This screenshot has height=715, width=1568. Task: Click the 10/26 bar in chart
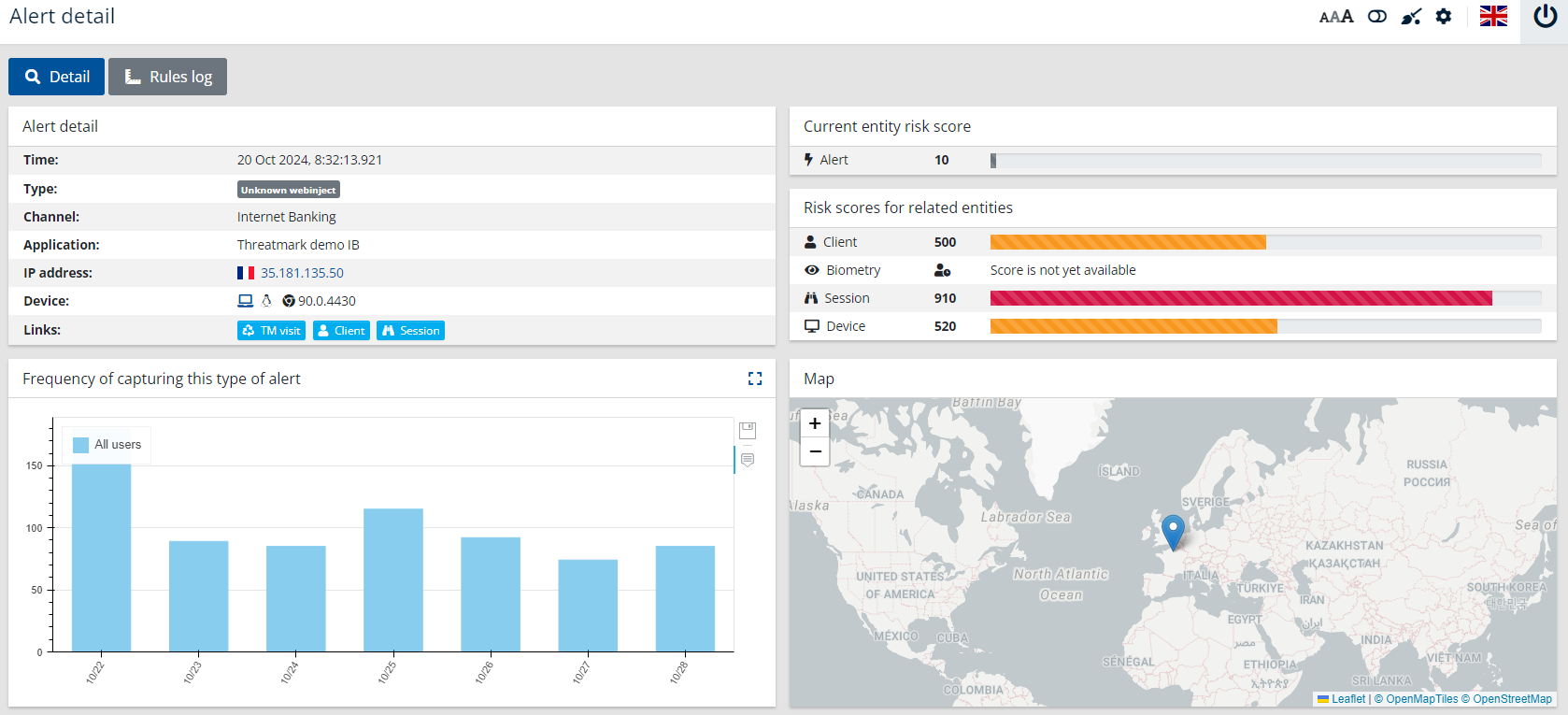pos(491,594)
